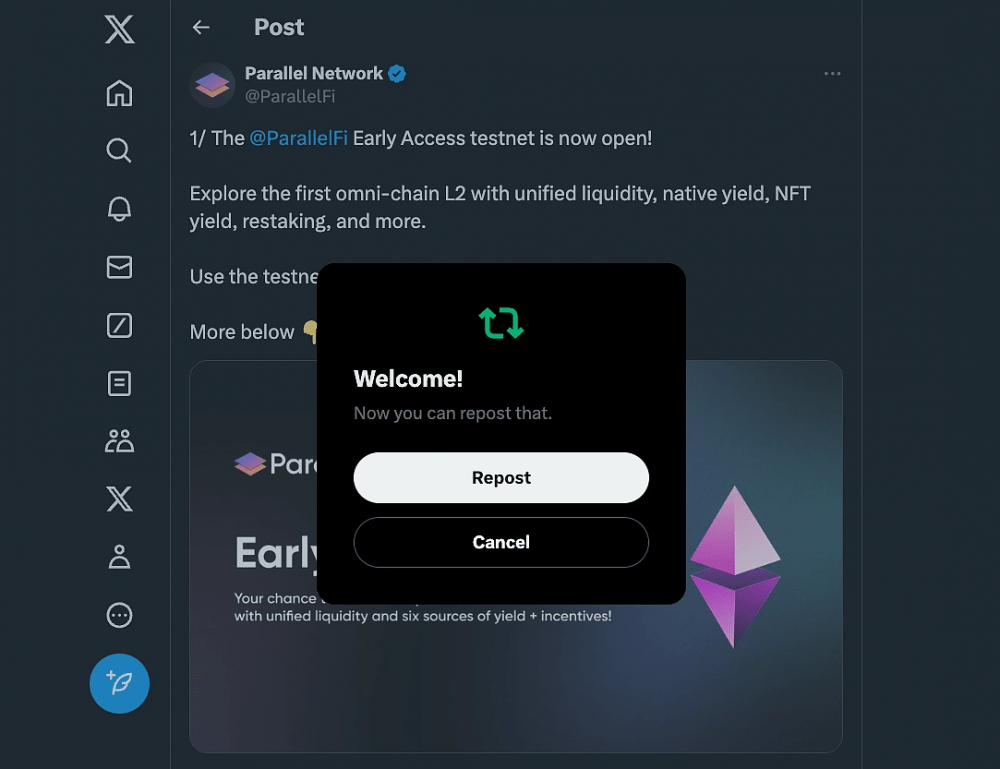Expand the More circle-dots menu
The image size is (1000, 769).
(119, 615)
